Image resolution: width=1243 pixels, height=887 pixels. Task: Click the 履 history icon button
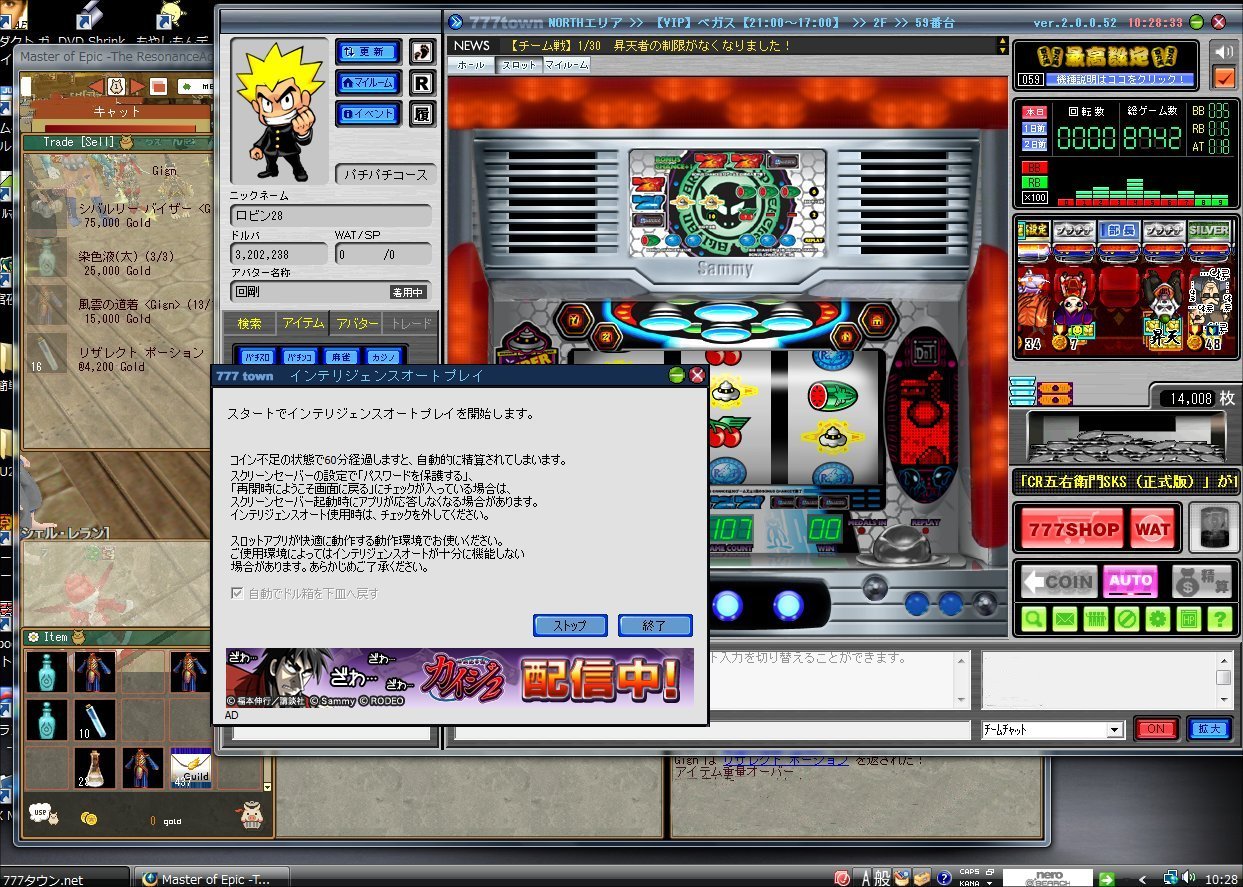(x=423, y=113)
